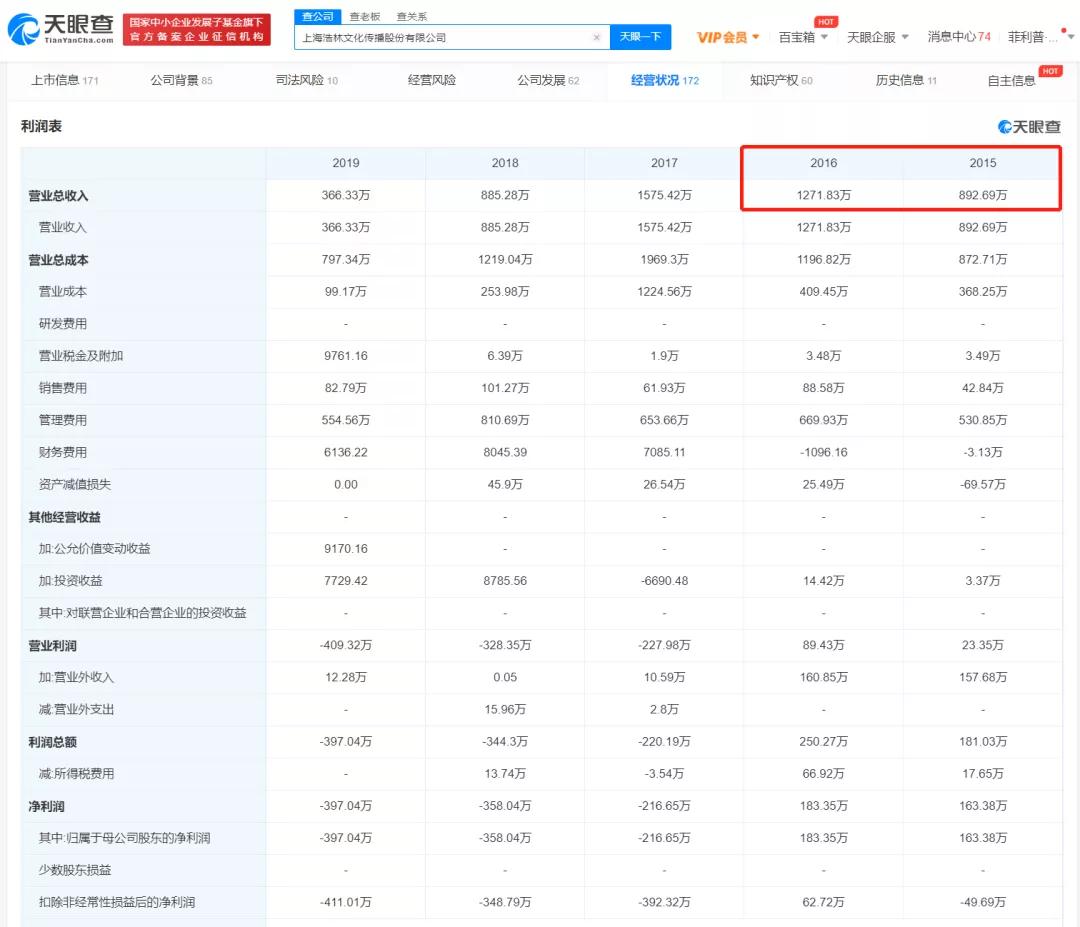Click the -409.32万 operating profit for 2019
Image resolution: width=1080 pixels, height=927 pixels.
coord(346,645)
